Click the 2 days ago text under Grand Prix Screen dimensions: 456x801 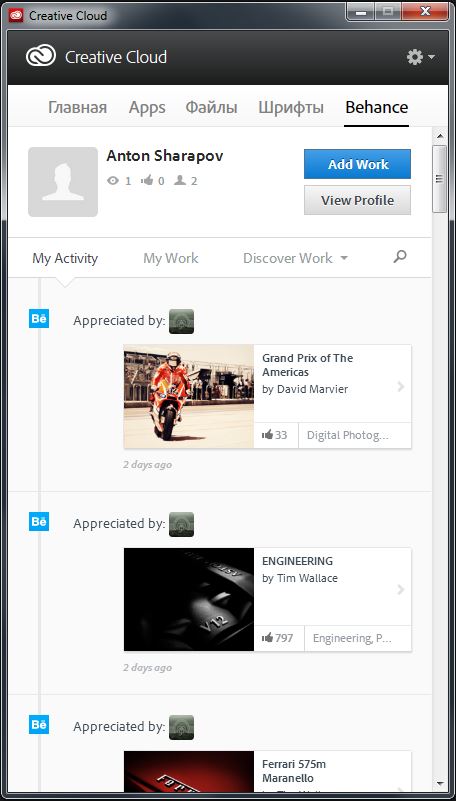coord(148,464)
